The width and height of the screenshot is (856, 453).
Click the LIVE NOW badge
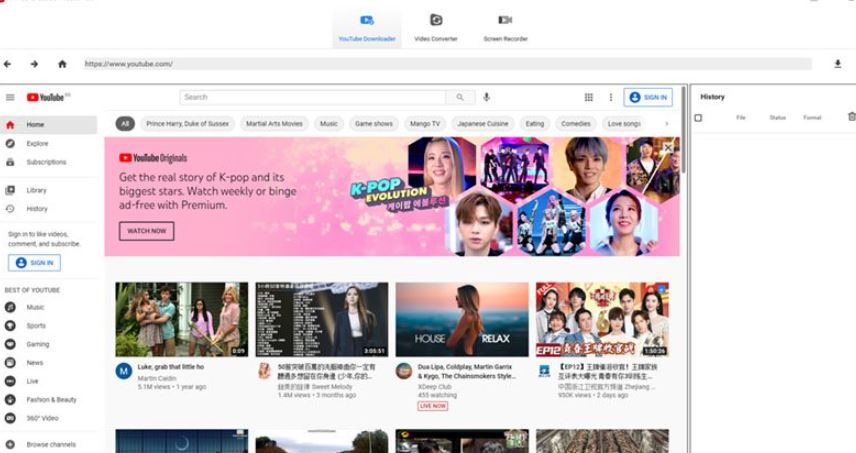[x=433, y=406]
